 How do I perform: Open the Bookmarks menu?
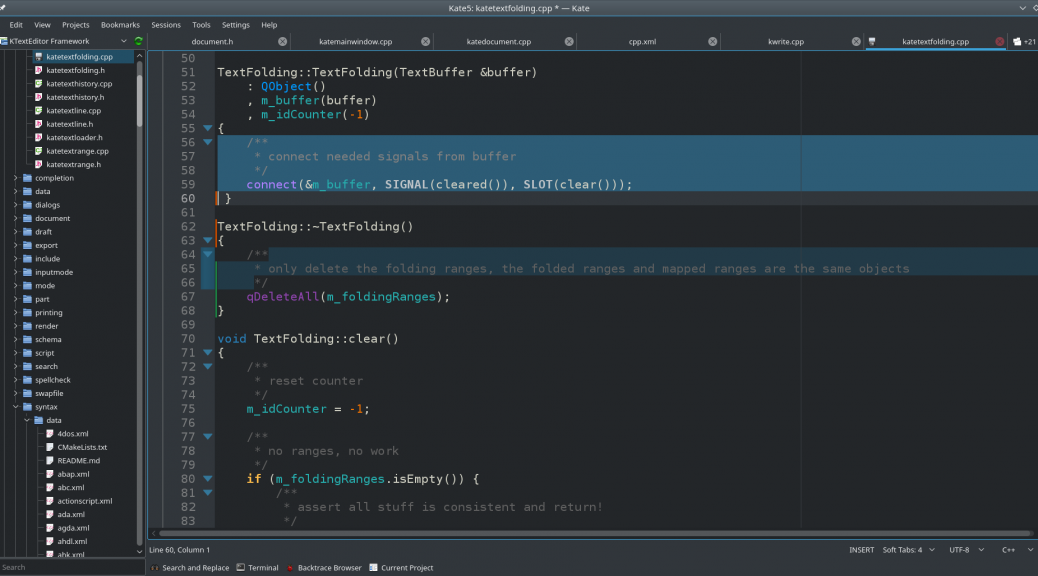coord(120,25)
